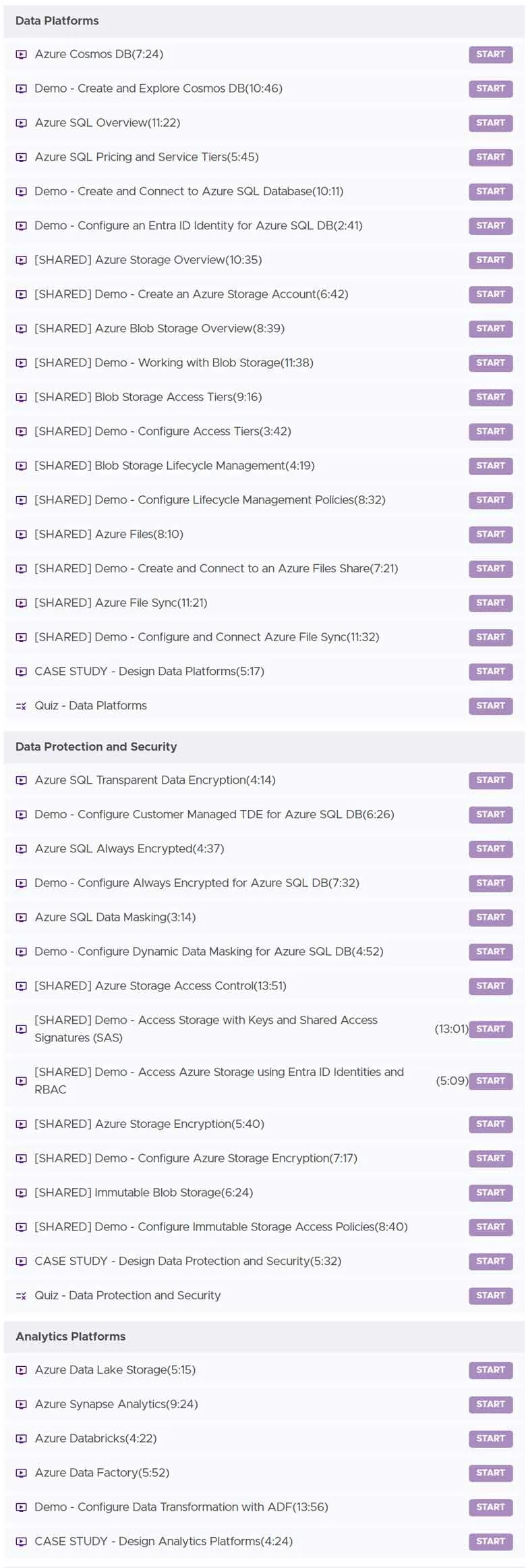Screen dimensions: 526x1568
Task: Open [SHARED] Azure Storage Overview(10:35) title
Action: [148, 260]
